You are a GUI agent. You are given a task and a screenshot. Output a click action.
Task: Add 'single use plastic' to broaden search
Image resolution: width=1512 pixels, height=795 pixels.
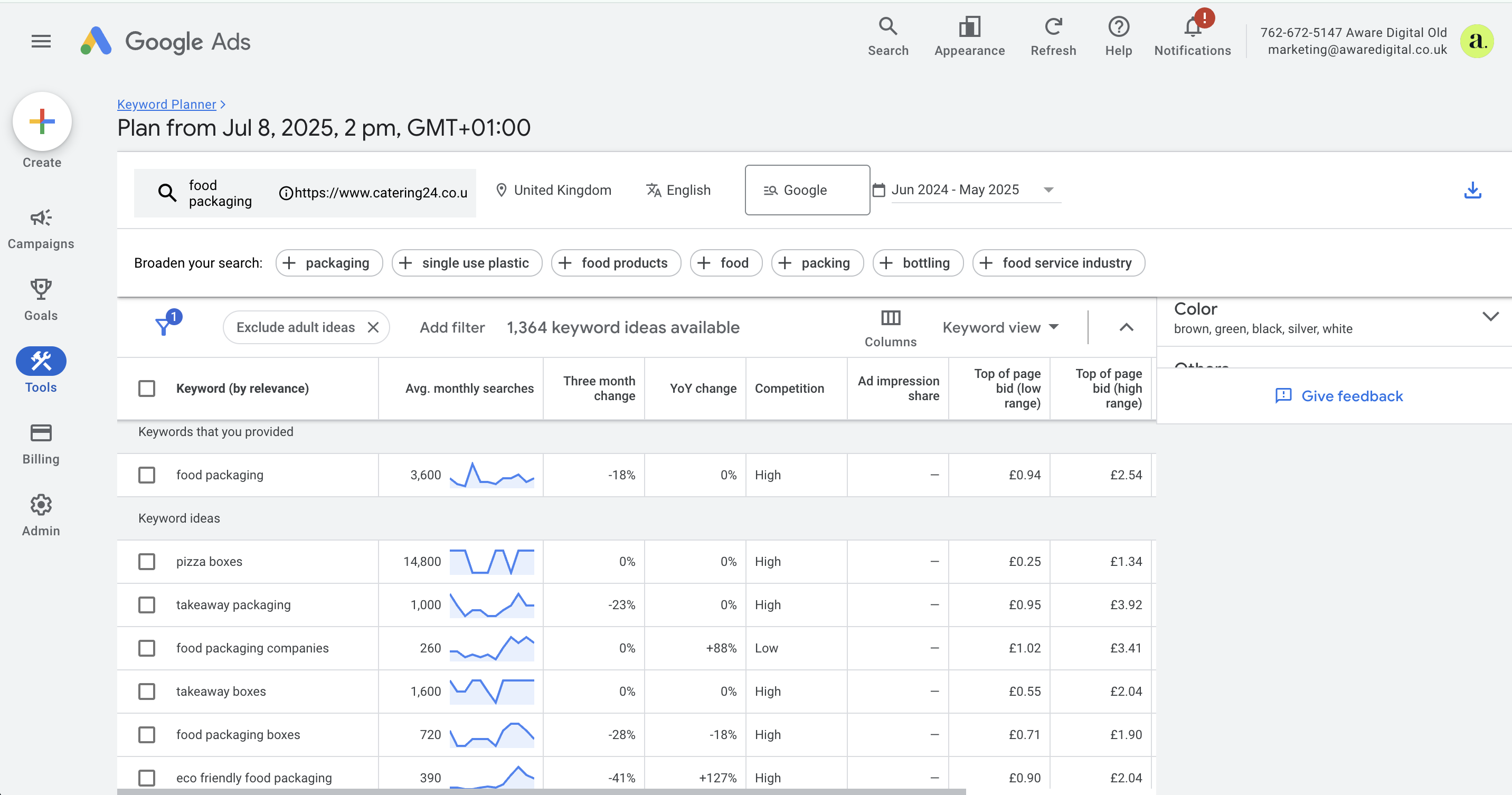click(x=467, y=263)
